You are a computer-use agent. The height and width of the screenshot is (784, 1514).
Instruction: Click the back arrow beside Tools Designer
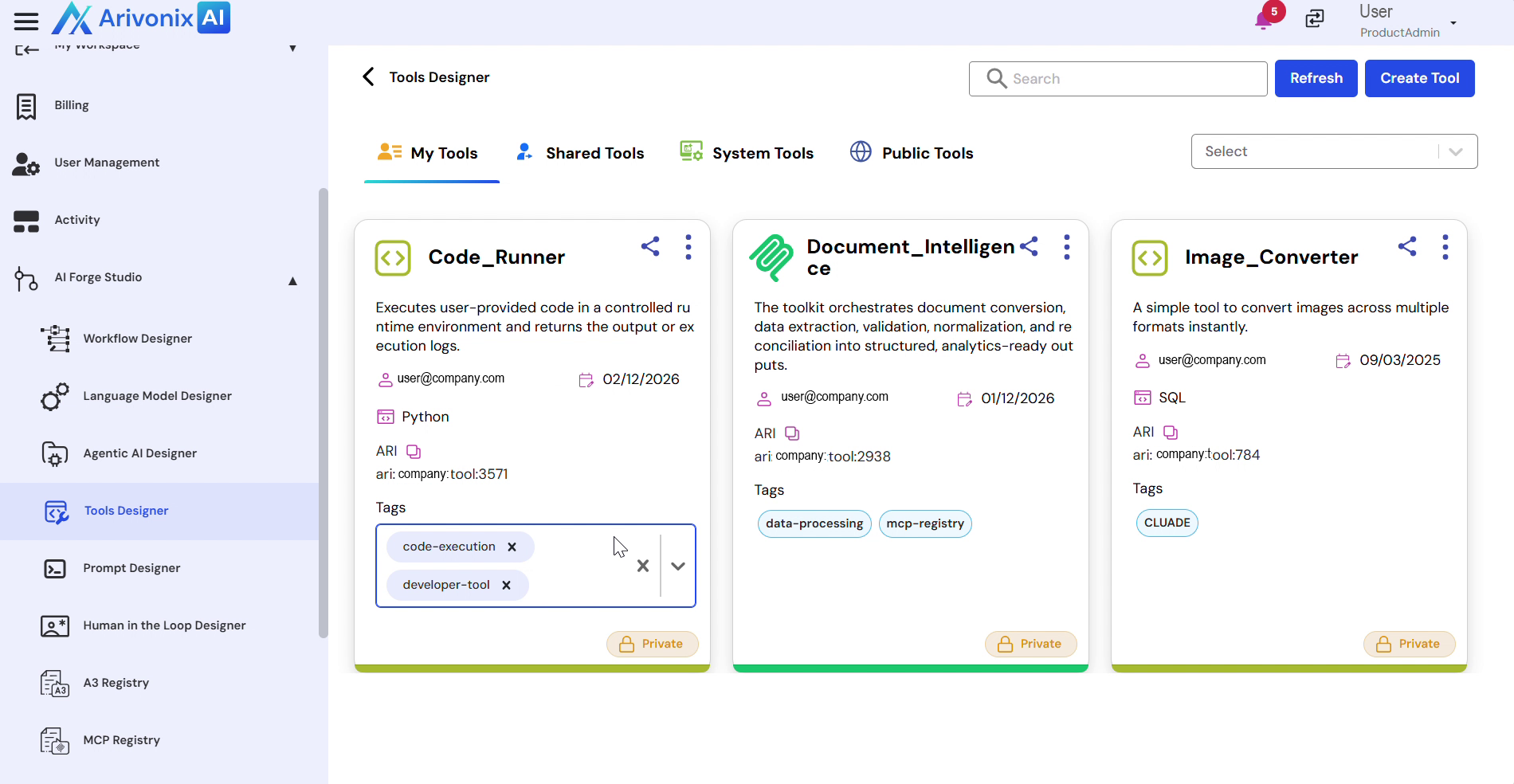(x=368, y=76)
